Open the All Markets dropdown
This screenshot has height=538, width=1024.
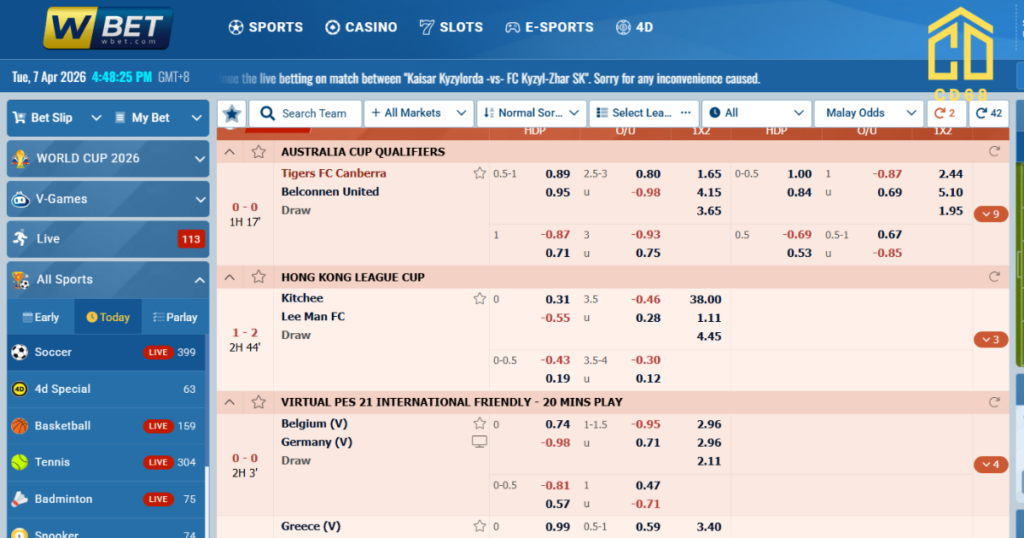(x=418, y=114)
